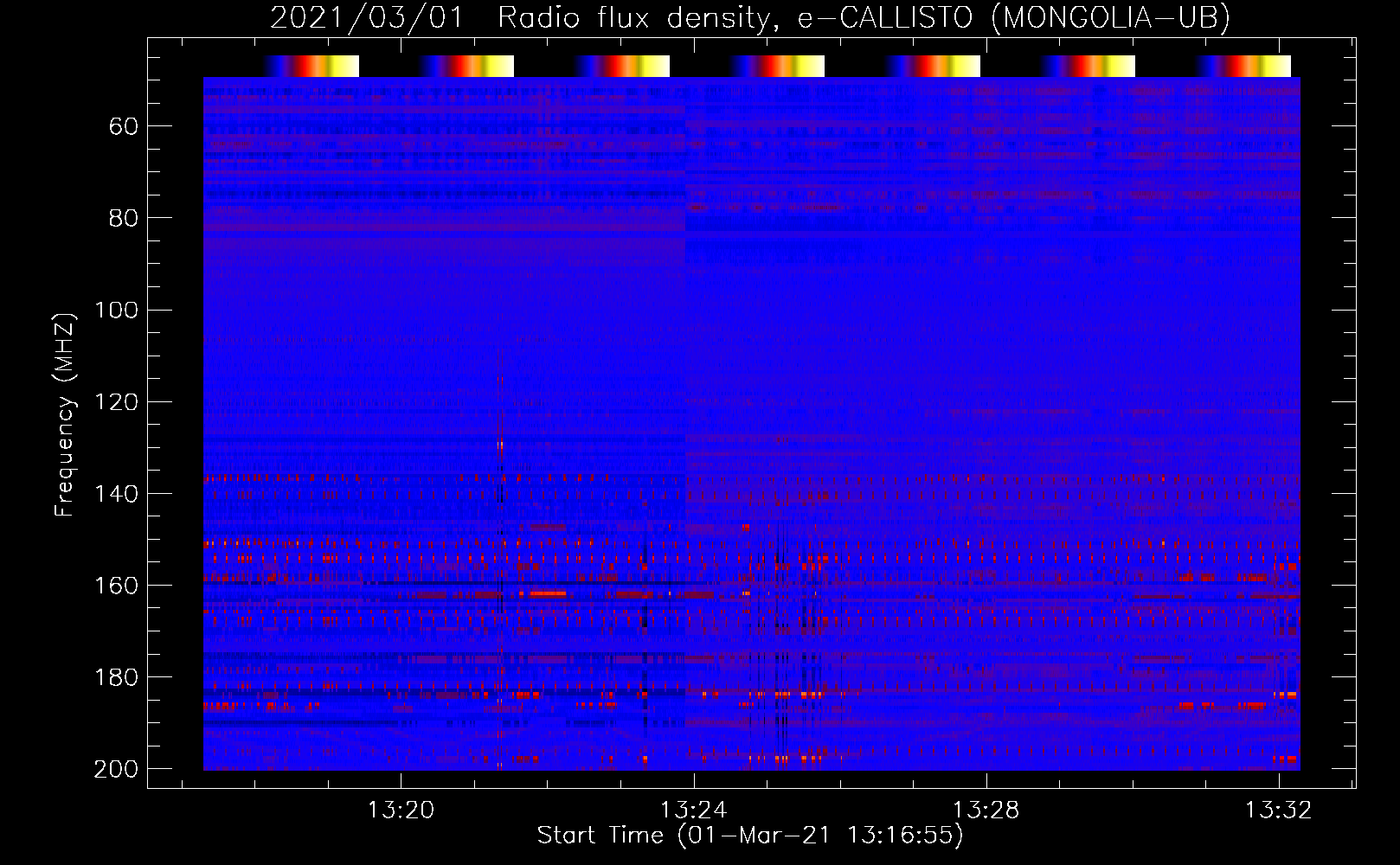Click the 200 MHz frequency label

116,769
